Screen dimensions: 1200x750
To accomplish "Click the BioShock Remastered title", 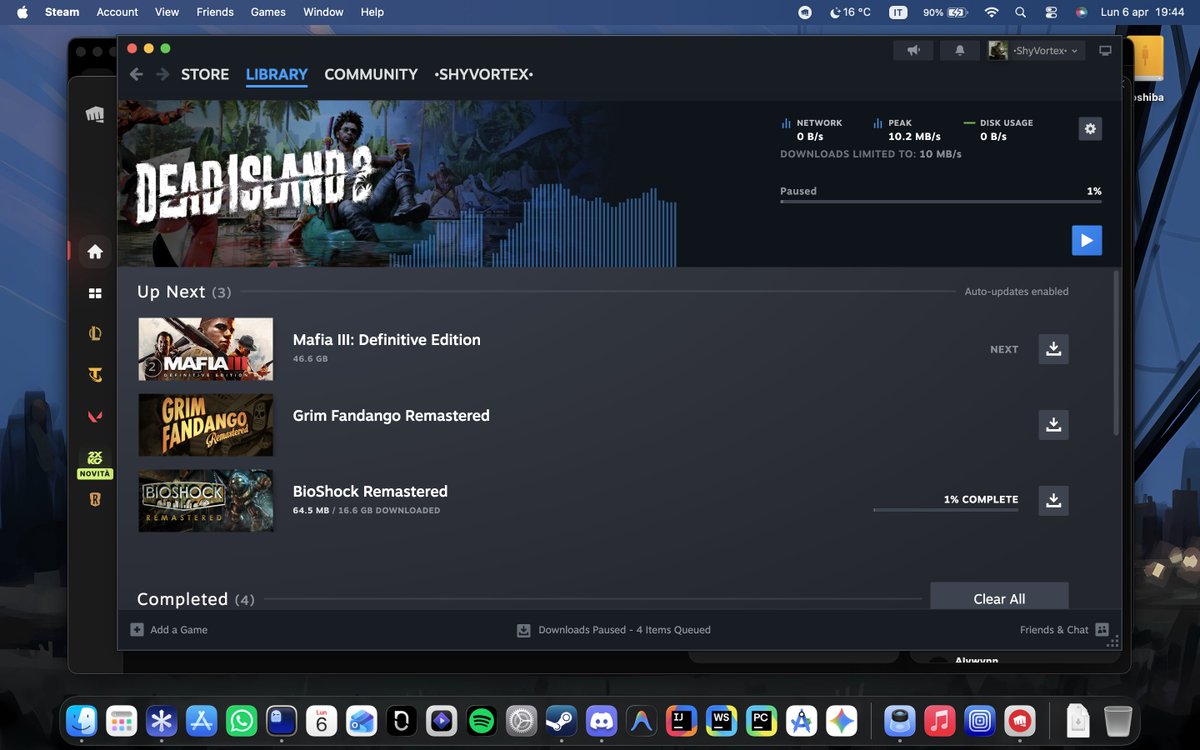I will click(370, 492).
